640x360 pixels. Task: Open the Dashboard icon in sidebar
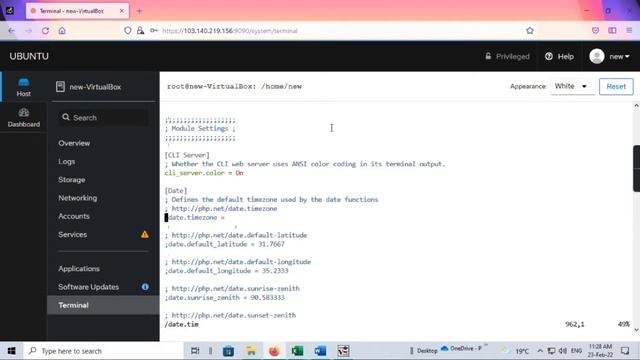click(24, 118)
